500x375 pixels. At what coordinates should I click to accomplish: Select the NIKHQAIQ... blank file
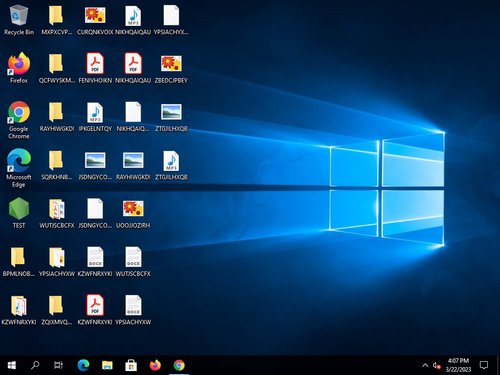(133, 116)
